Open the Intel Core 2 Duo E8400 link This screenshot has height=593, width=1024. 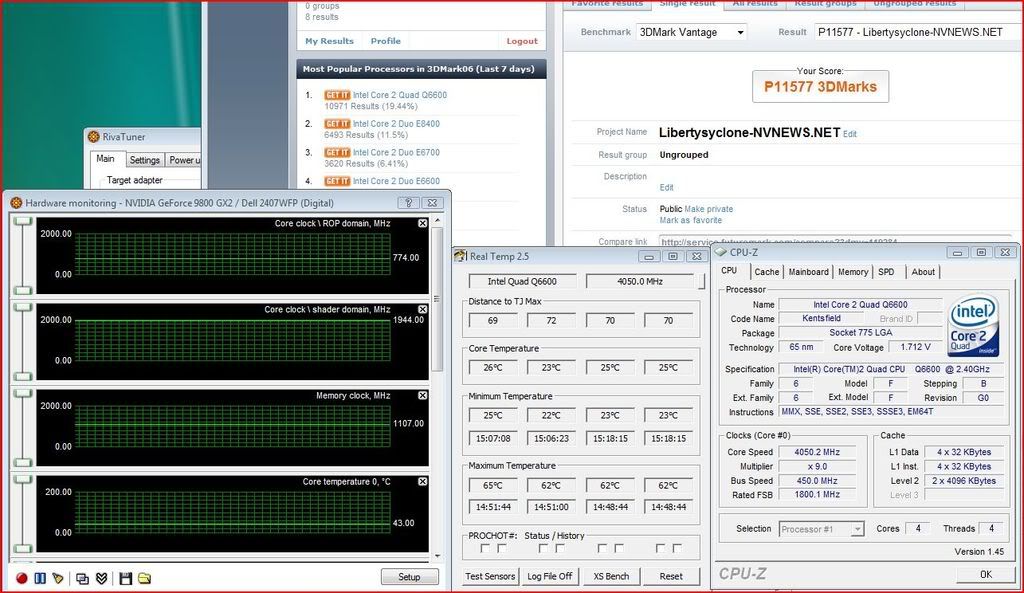point(396,123)
